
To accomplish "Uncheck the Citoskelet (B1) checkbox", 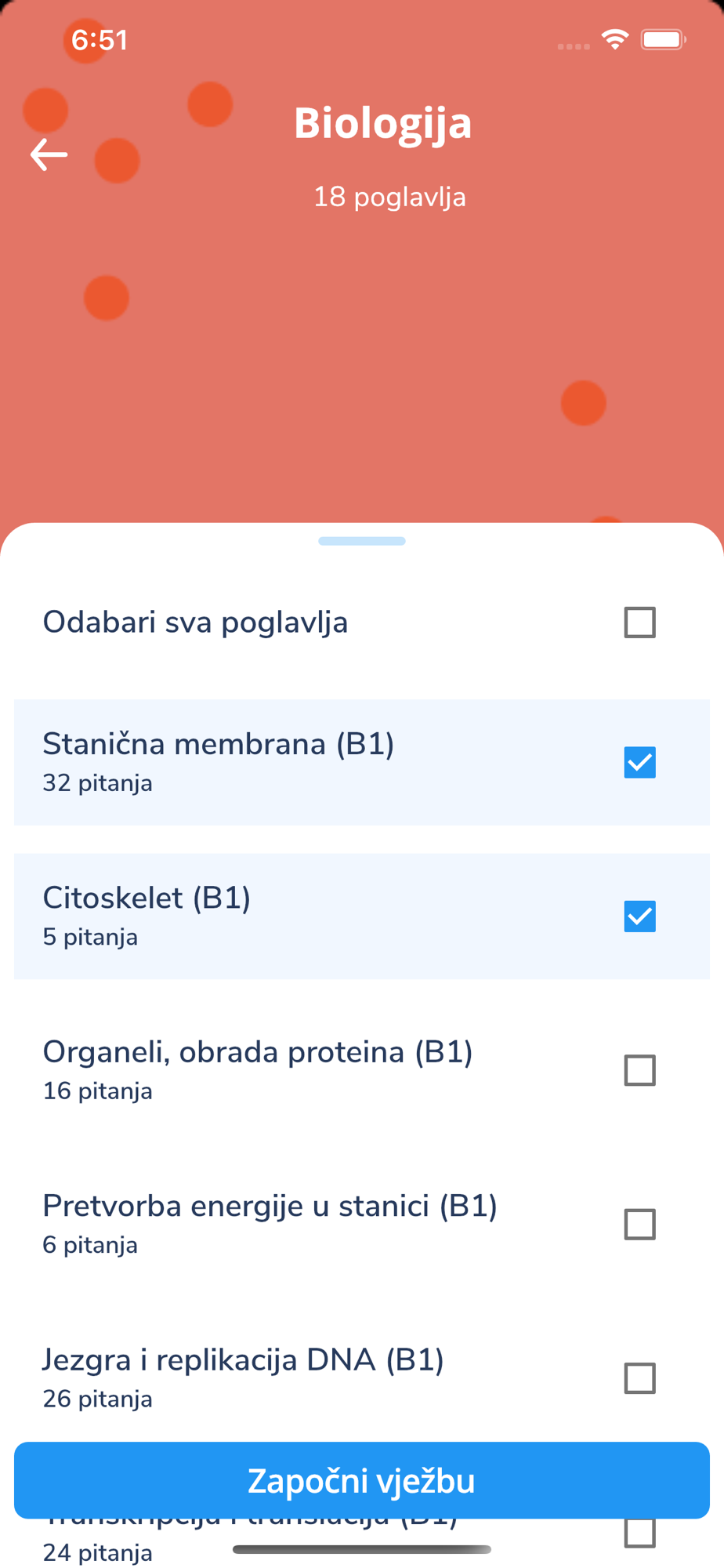I will pos(639,916).
